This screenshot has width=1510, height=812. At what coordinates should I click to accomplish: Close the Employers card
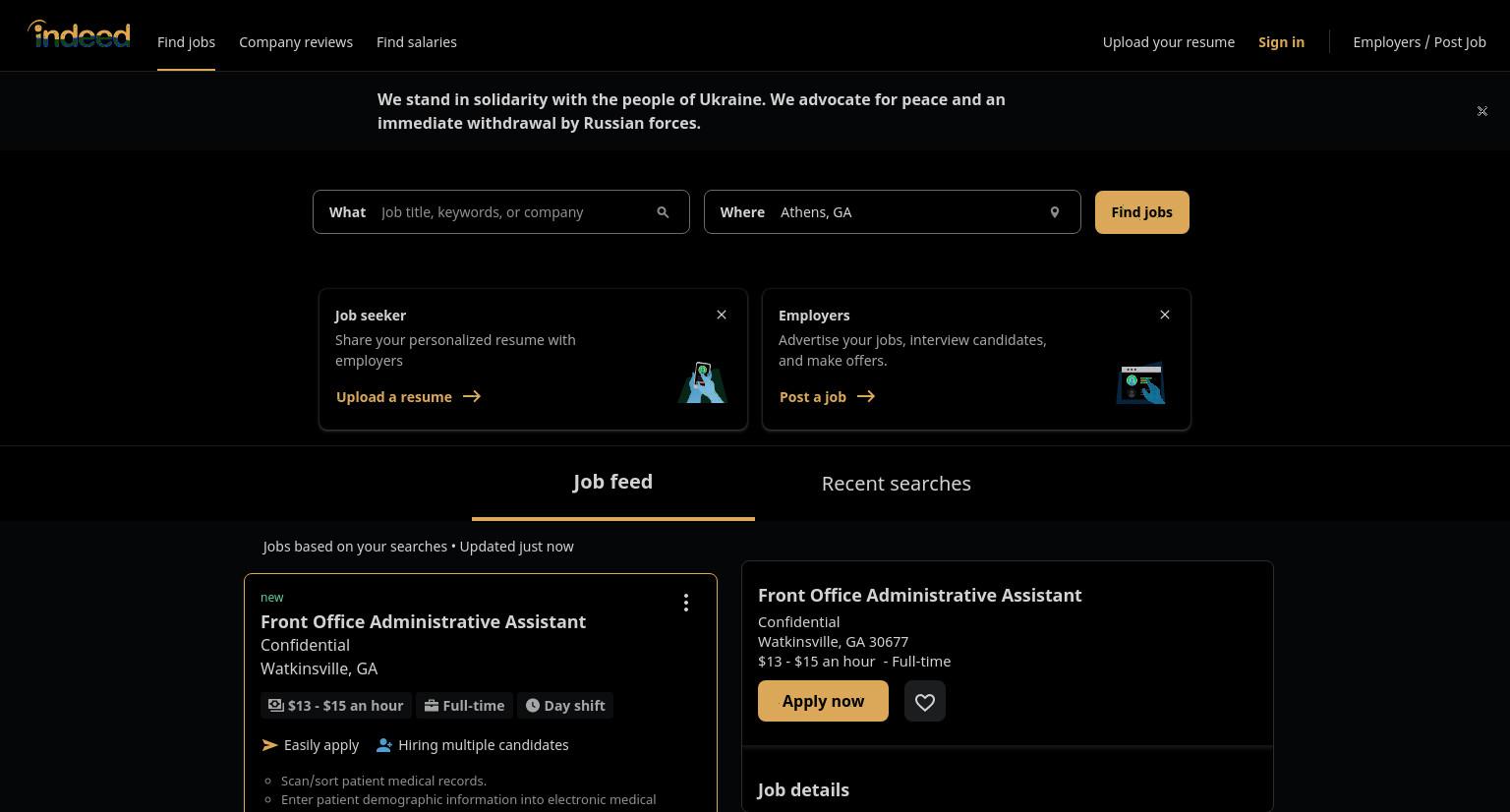(x=1165, y=315)
